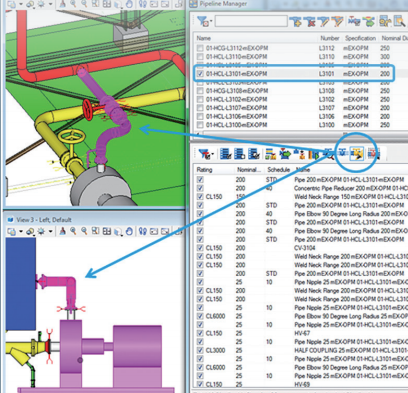Viewport: 408px width, 393px height.
Task: Select the pan hand tool in View 3
Action: [129, 231]
